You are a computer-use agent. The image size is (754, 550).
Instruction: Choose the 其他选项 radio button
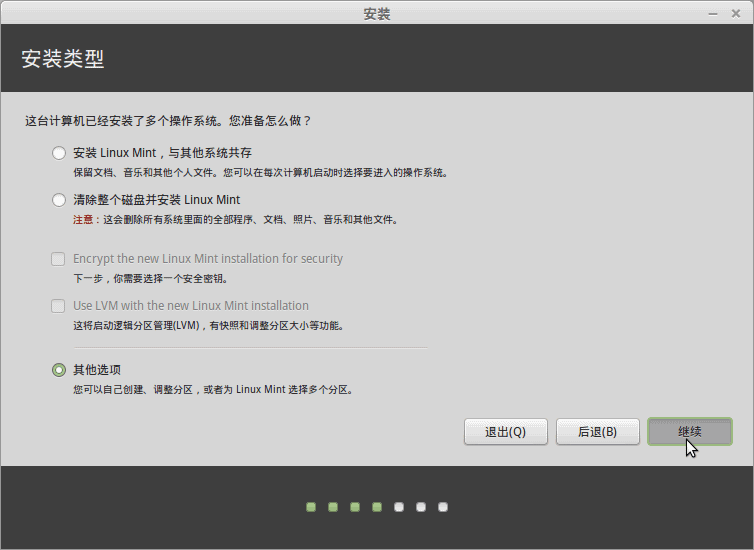tap(59, 370)
